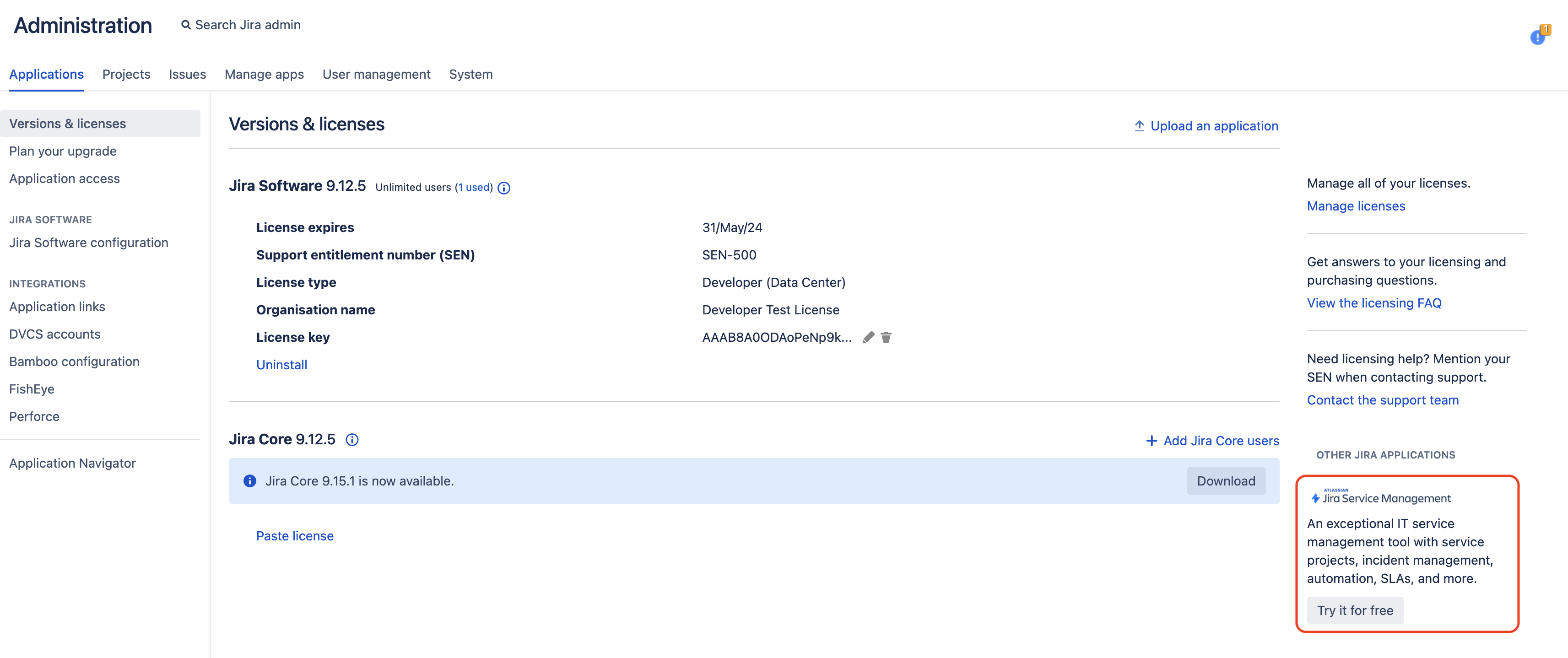Go to User management tab

point(376,74)
